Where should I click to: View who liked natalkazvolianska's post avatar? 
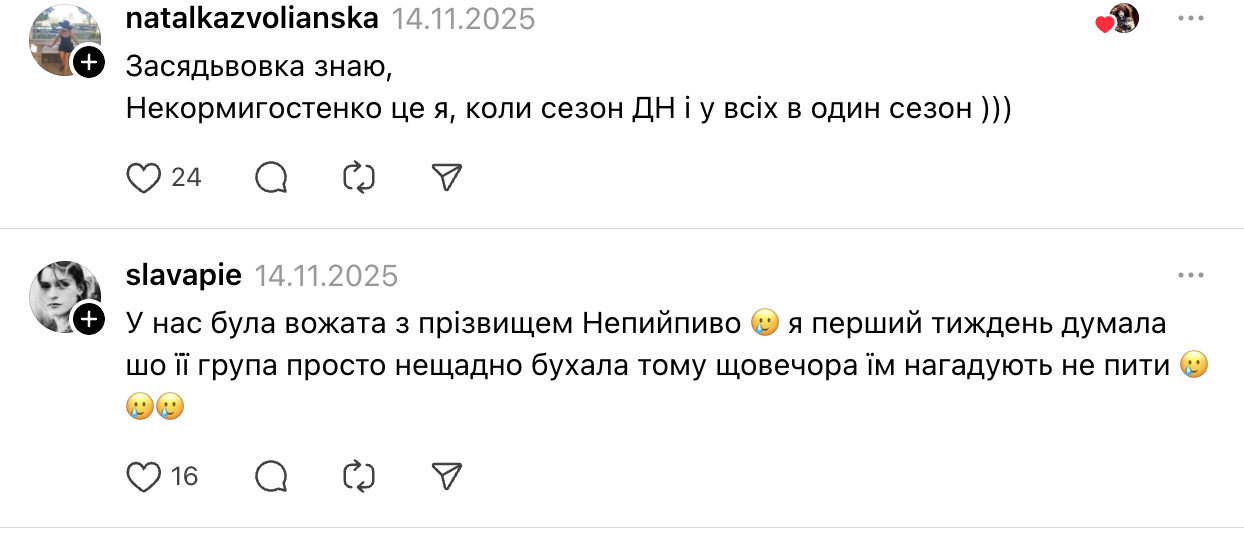(1122, 19)
